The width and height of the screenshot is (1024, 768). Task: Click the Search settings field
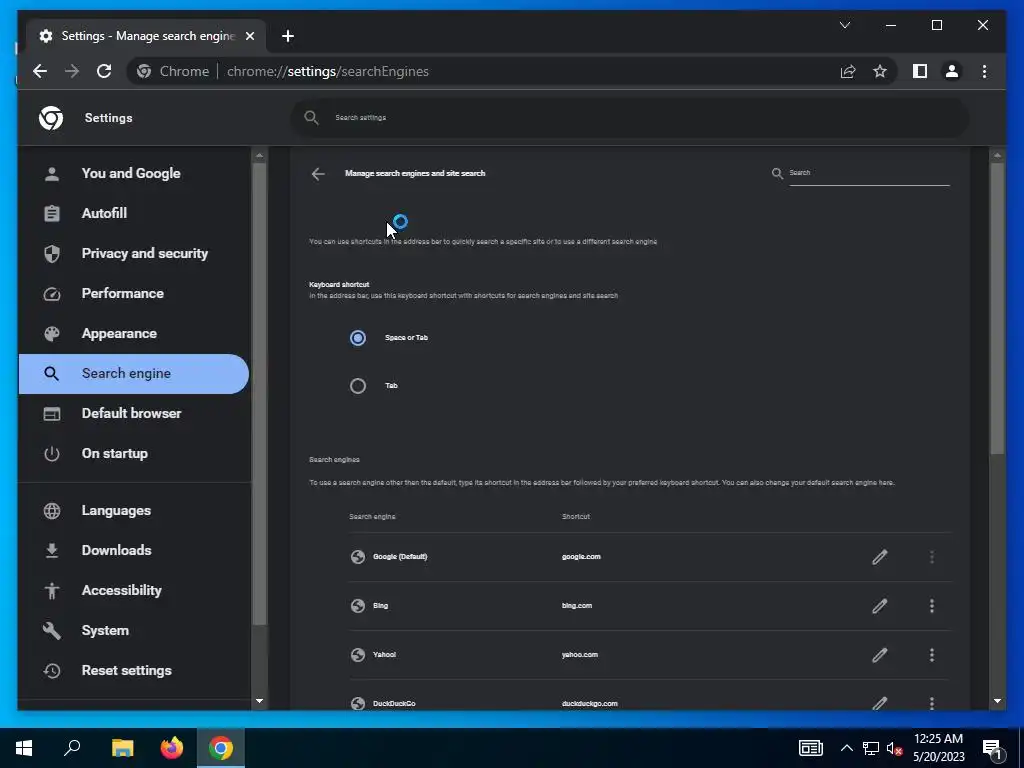[630, 118]
